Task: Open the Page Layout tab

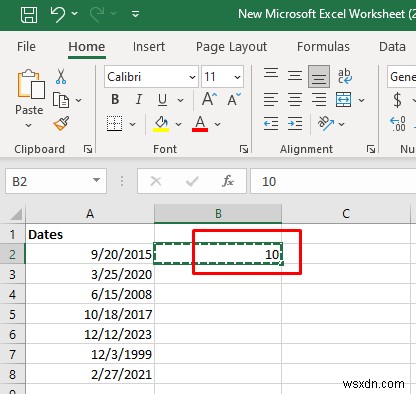Action: pos(231,47)
